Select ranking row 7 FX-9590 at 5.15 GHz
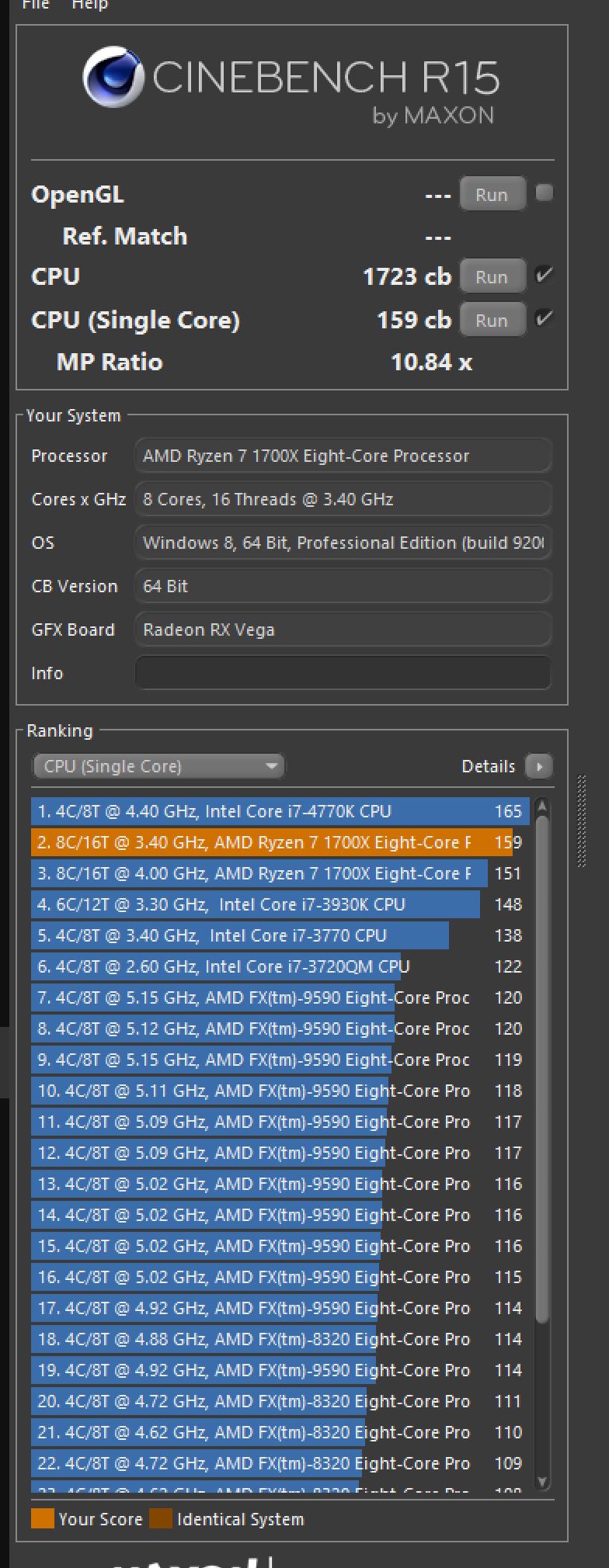This screenshot has width=609, height=1568. [x=280, y=997]
